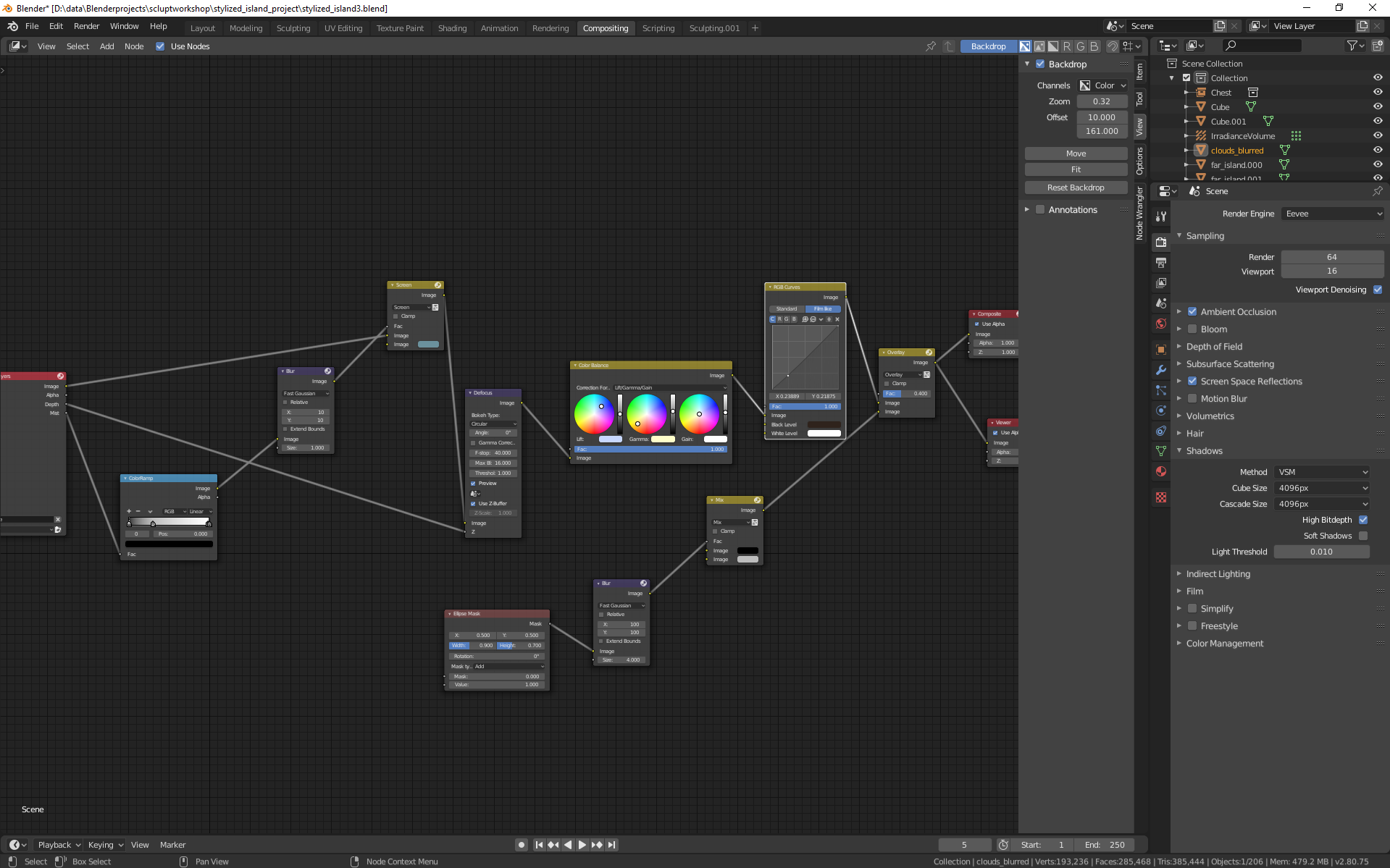Open the Physics properties tab
This screenshot has width=1390, height=868.
click(1161, 410)
